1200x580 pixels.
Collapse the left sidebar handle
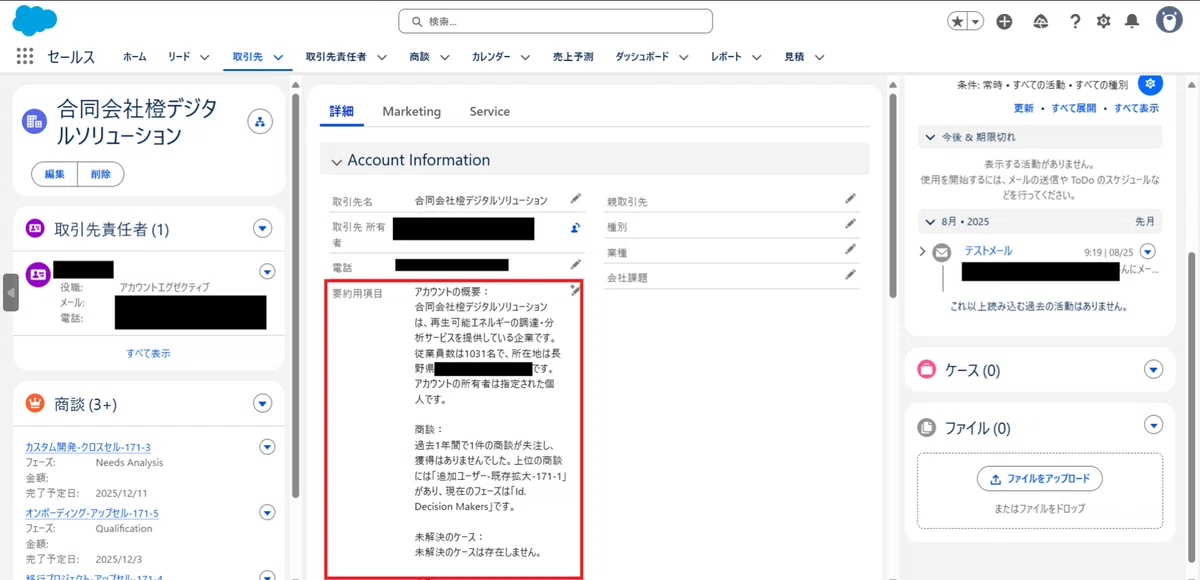point(10,293)
